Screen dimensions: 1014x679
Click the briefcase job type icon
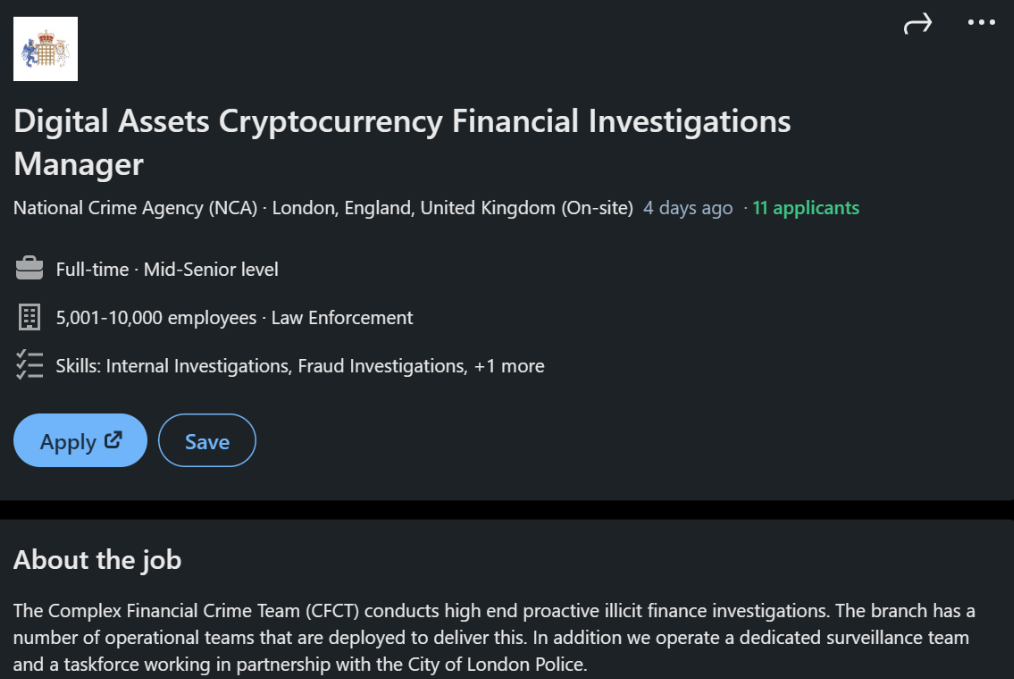coord(29,269)
